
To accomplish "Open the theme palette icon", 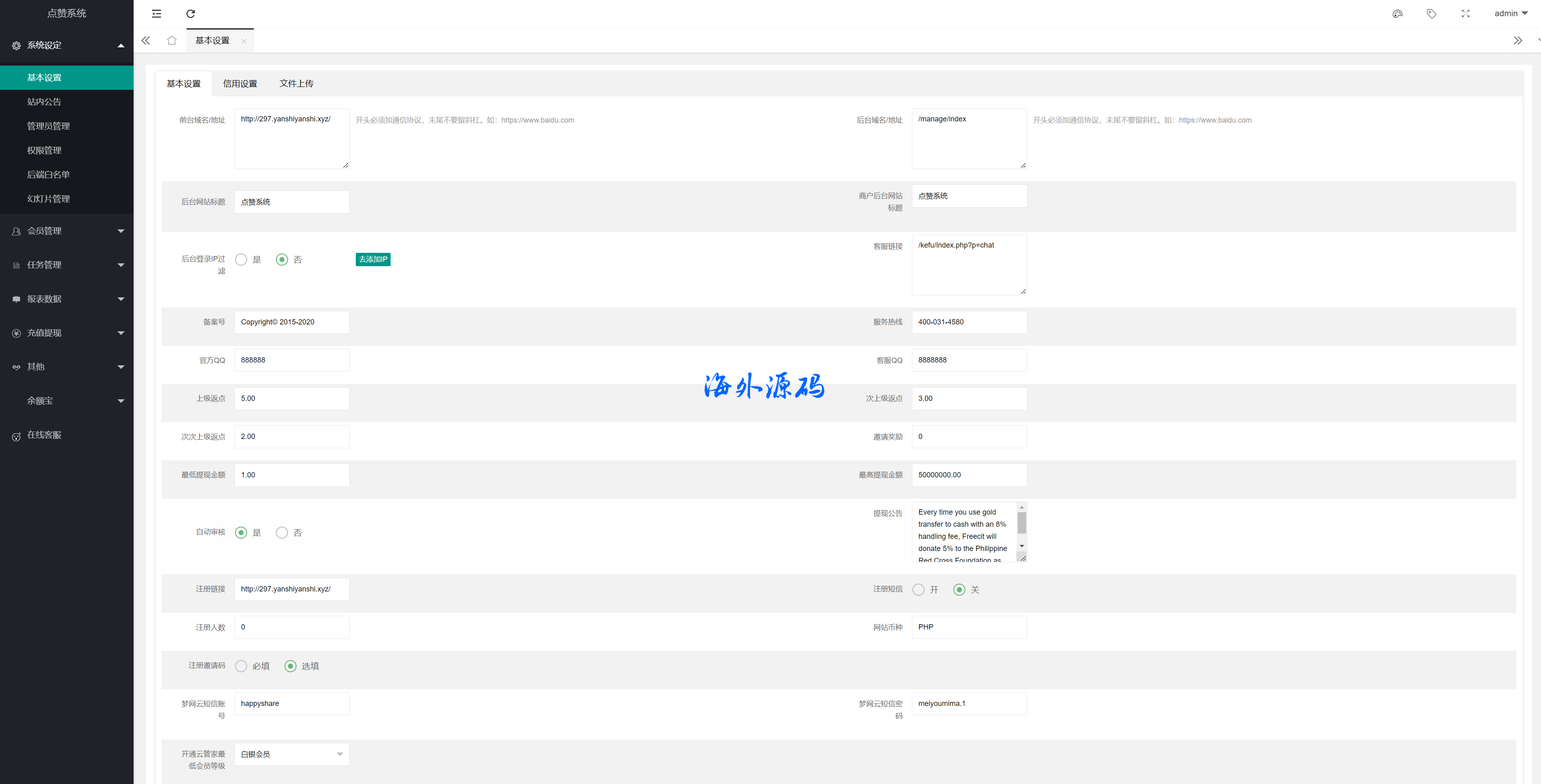I will [1397, 14].
